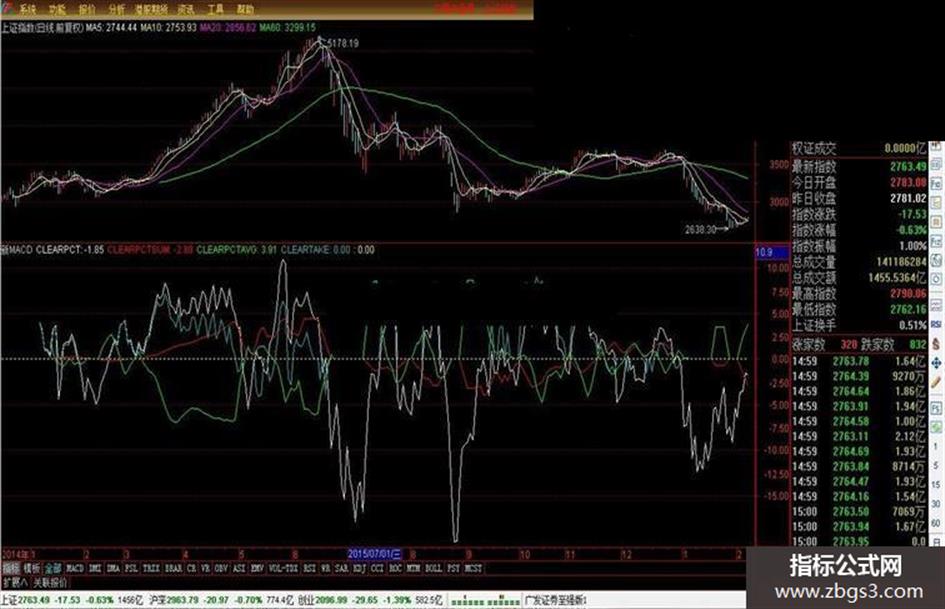This screenshot has width=945, height=609.
Task: Click the 涨家数 value 320
Action: [x=849, y=344]
